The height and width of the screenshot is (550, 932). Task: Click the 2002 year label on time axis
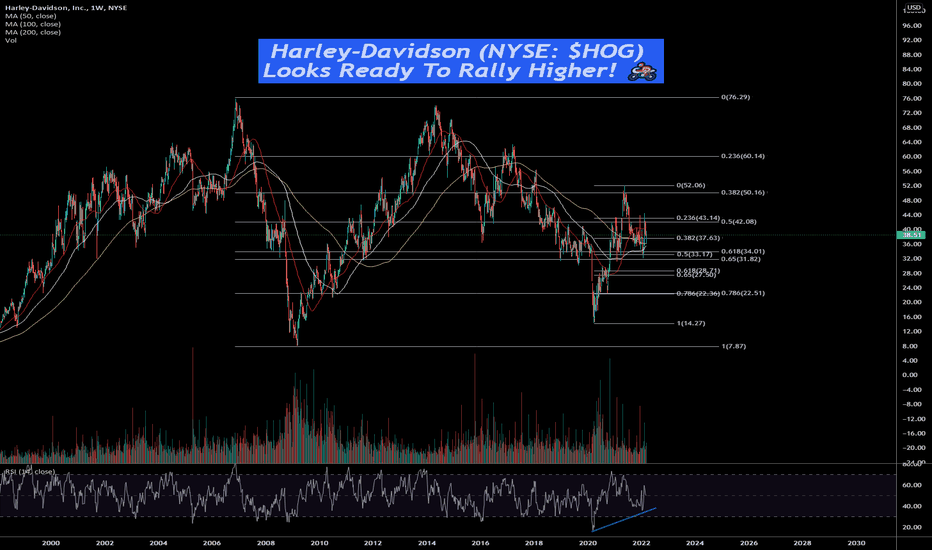105,543
